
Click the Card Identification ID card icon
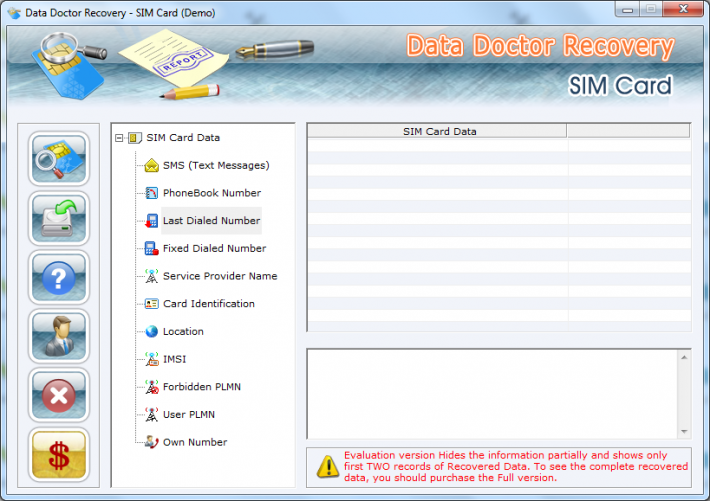152,303
